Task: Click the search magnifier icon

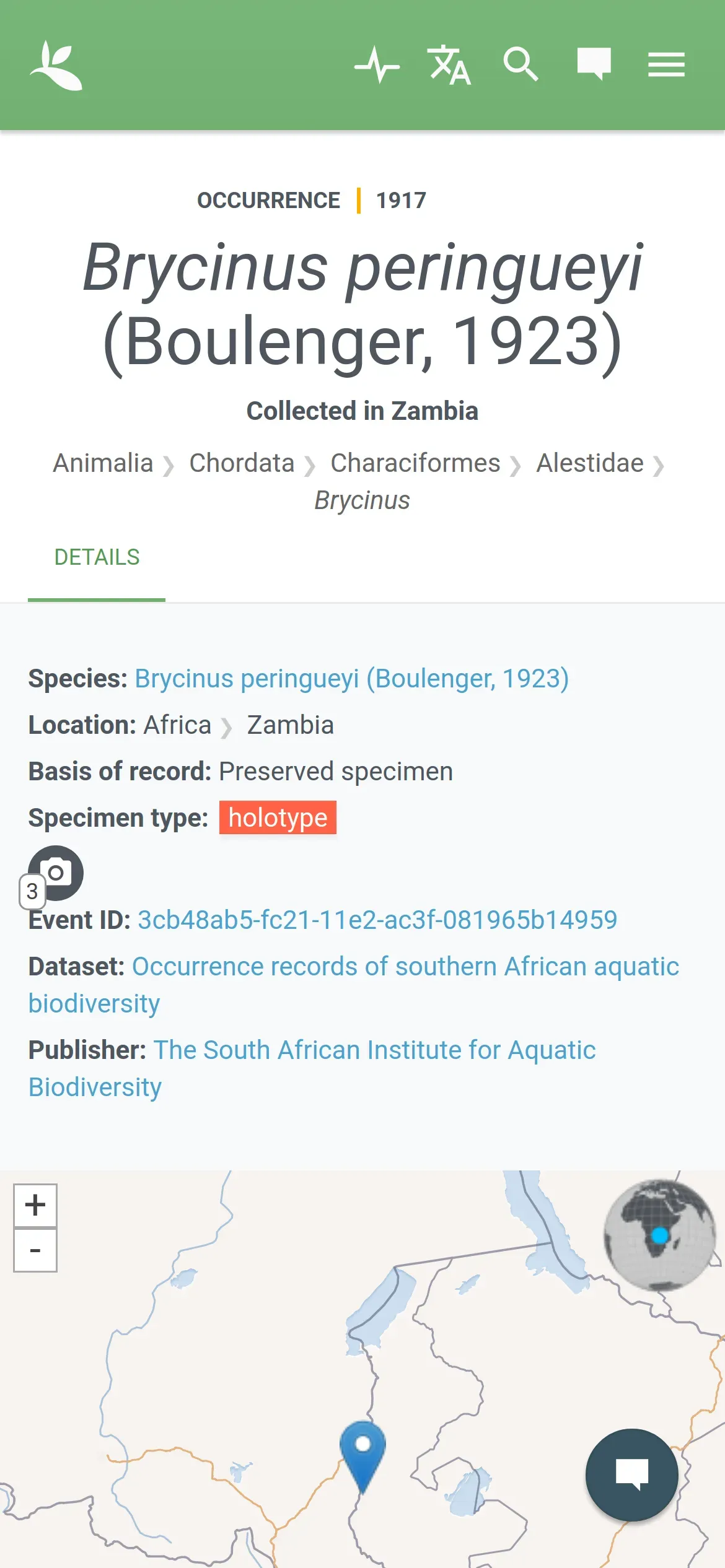Action: pyautogui.click(x=521, y=64)
